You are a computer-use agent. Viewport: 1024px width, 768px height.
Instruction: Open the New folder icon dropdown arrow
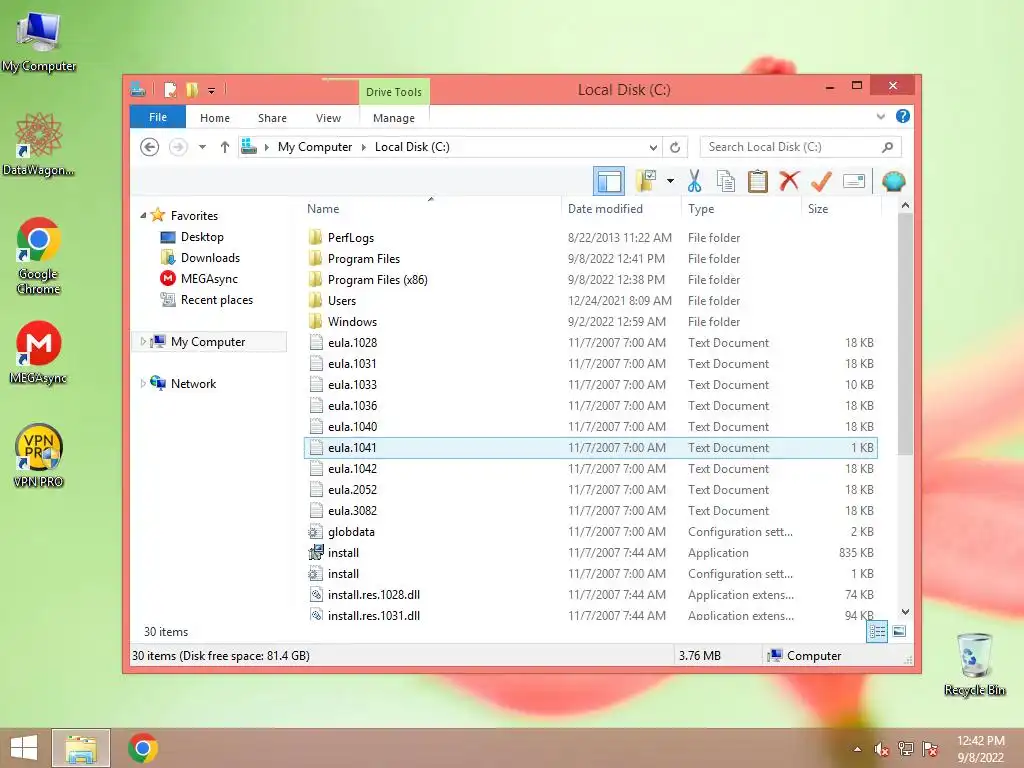pyautogui.click(x=670, y=181)
